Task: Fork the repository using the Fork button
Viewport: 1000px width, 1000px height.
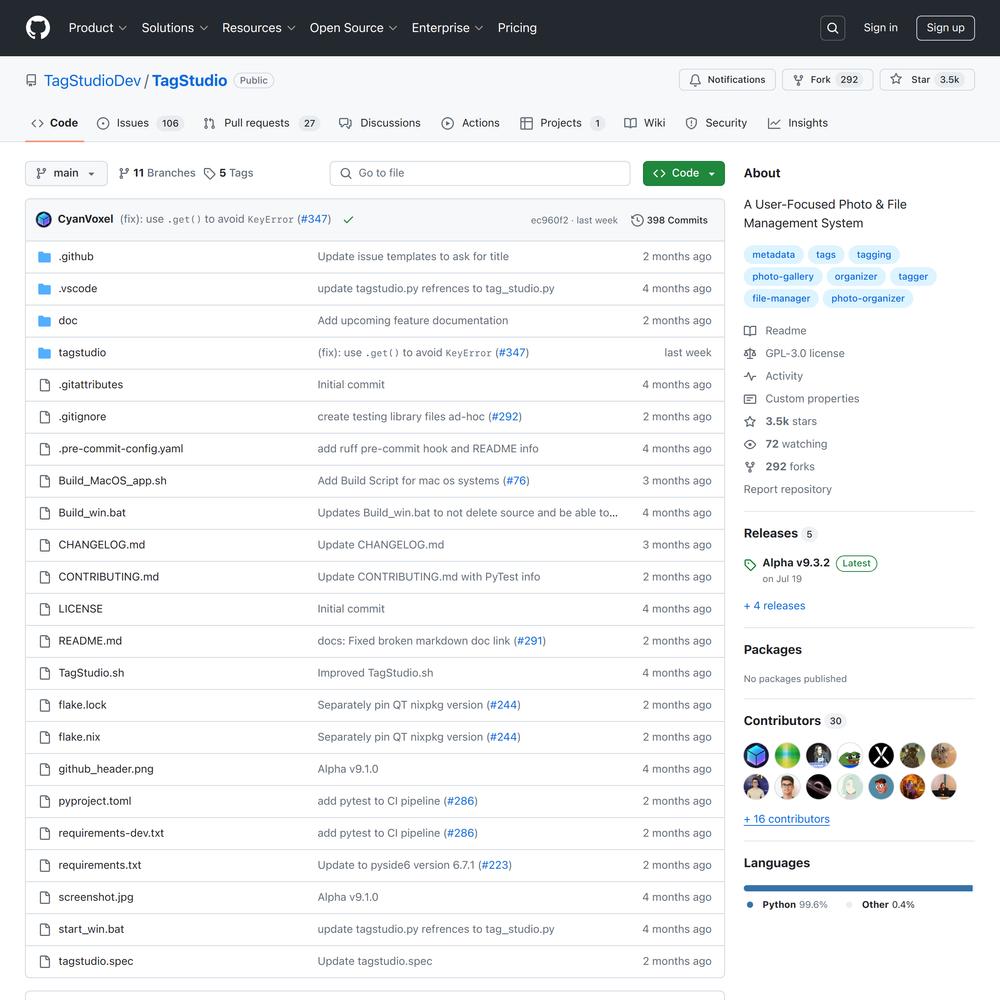Action: [x=827, y=80]
